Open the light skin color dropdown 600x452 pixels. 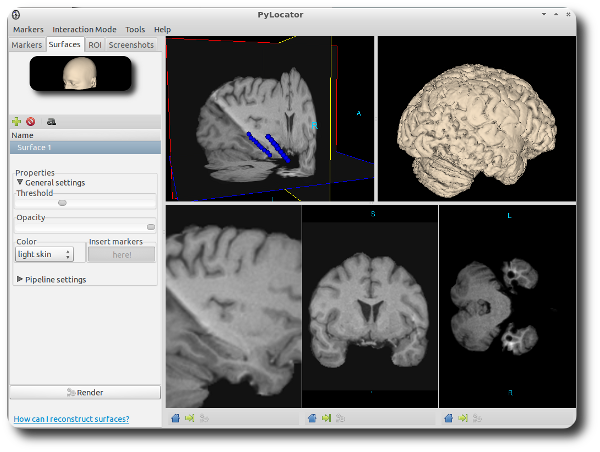coord(44,255)
